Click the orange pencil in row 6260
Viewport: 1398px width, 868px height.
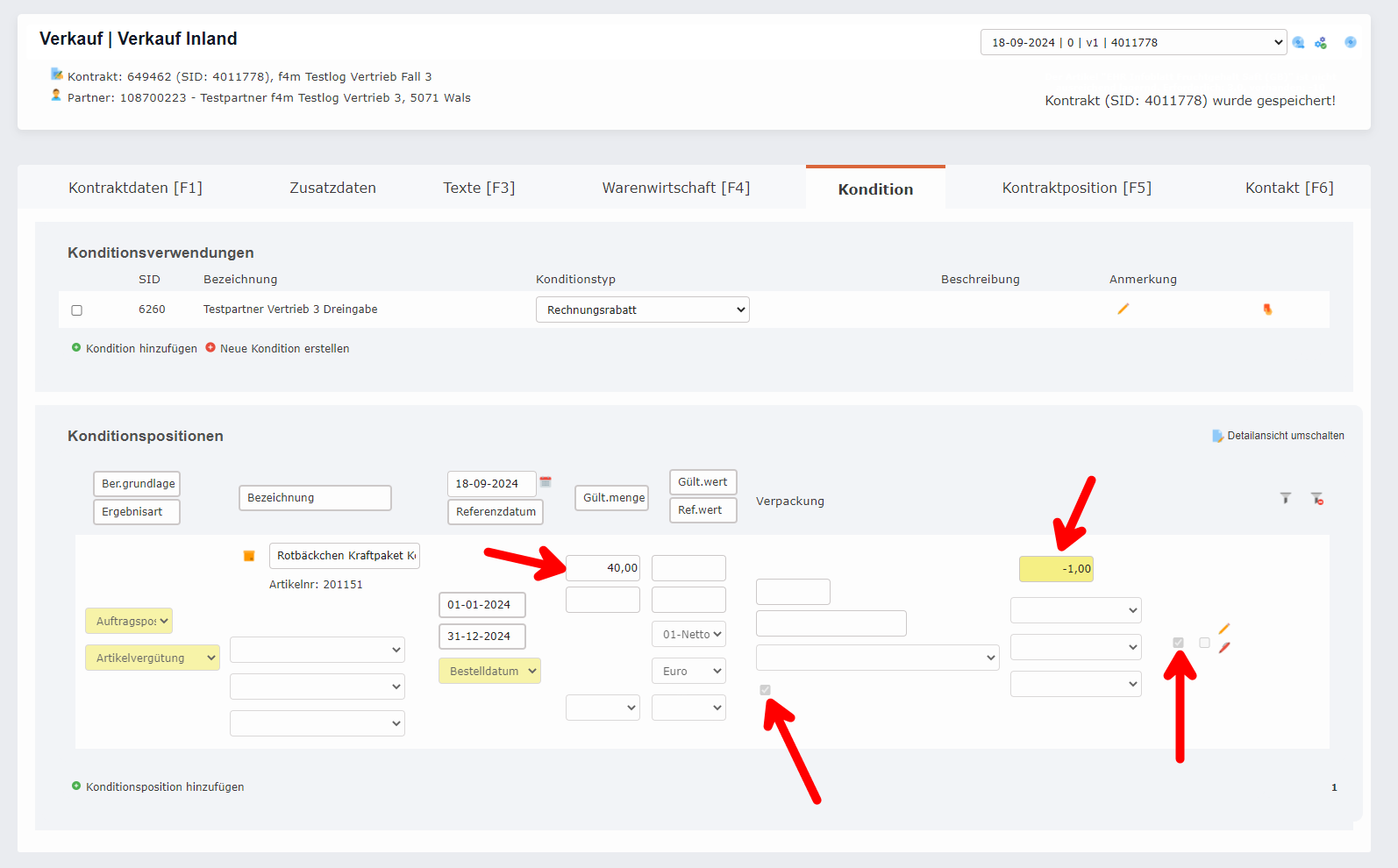pyautogui.click(x=1123, y=309)
